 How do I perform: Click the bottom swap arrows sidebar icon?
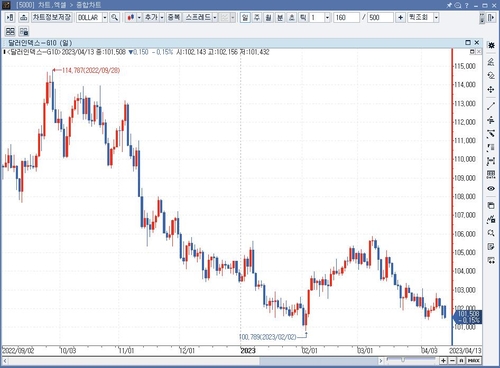click(491, 260)
